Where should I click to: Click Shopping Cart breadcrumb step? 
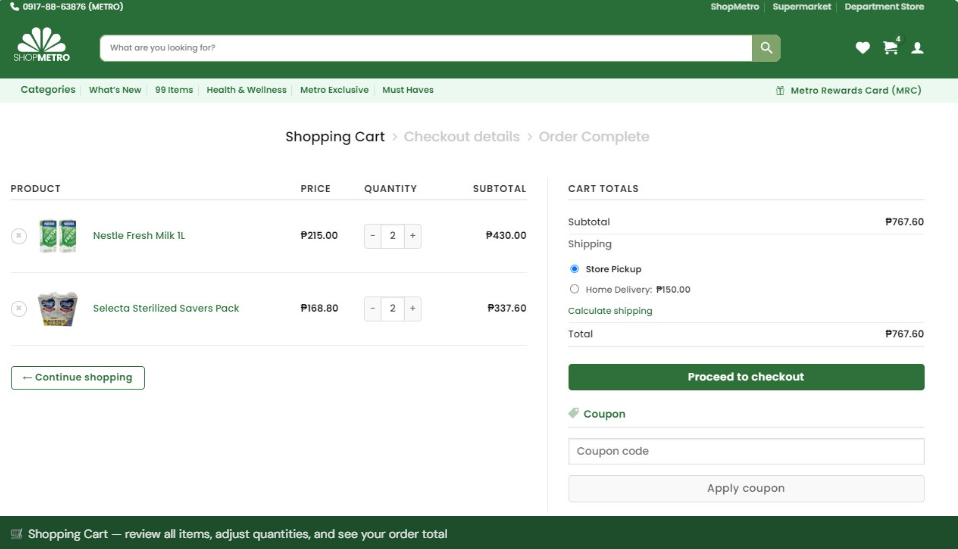tap(335, 137)
